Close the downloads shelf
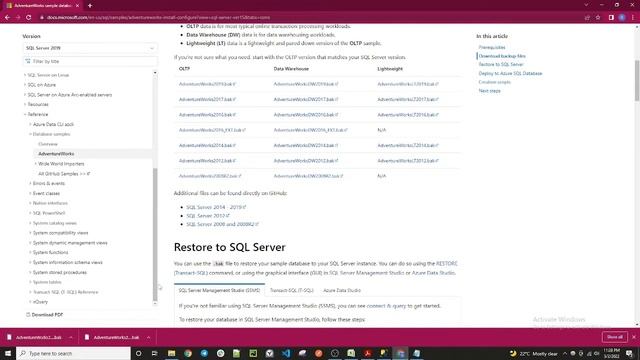 coord(634,337)
